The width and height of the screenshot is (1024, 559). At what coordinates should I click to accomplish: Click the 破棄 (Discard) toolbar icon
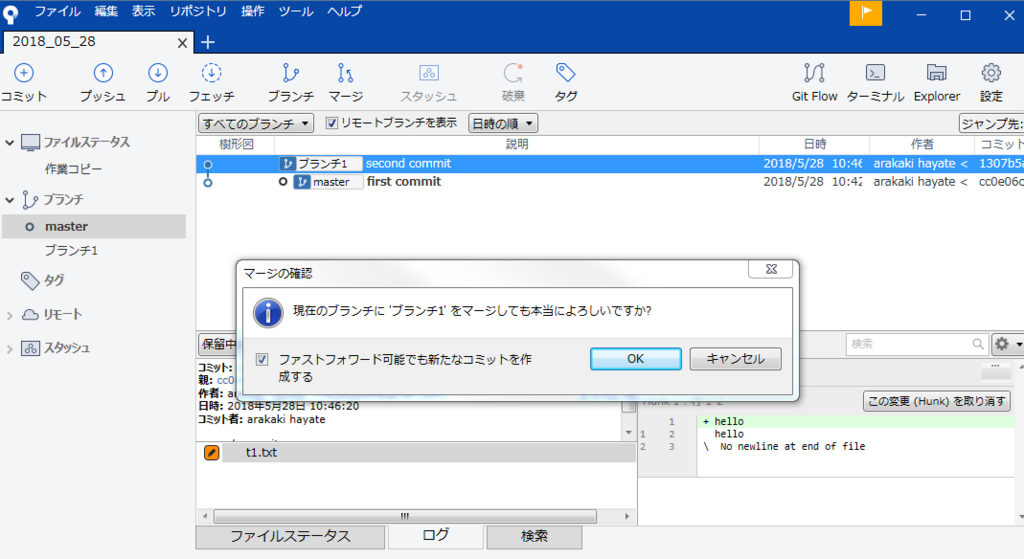click(513, 73)
